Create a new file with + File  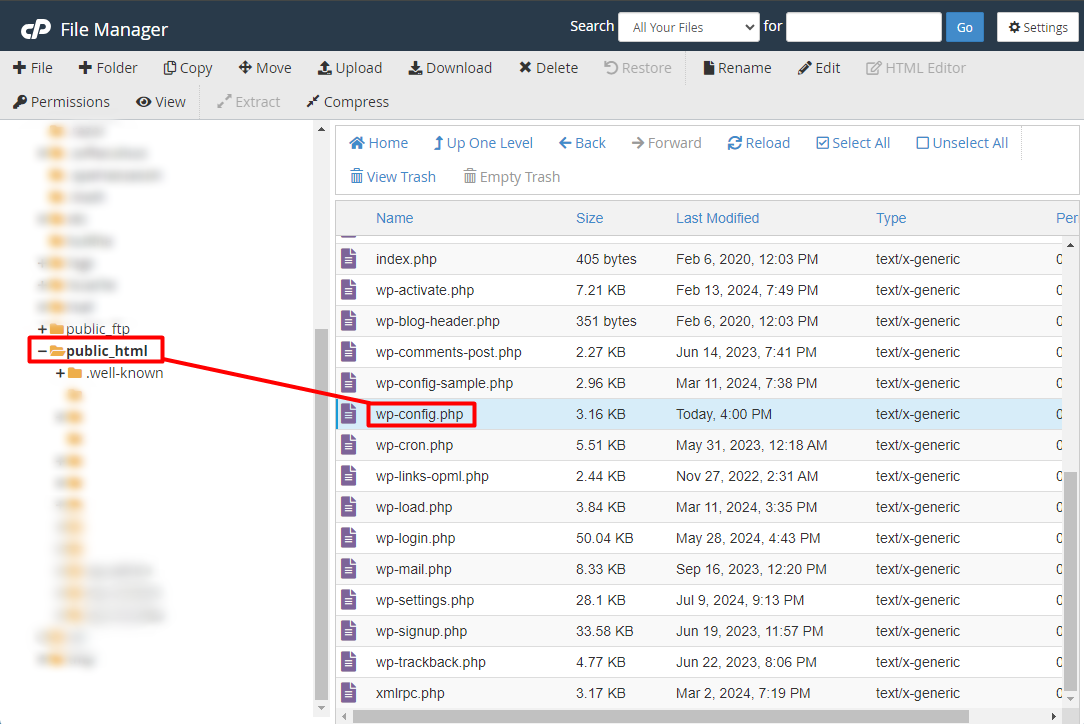point(32,68)
